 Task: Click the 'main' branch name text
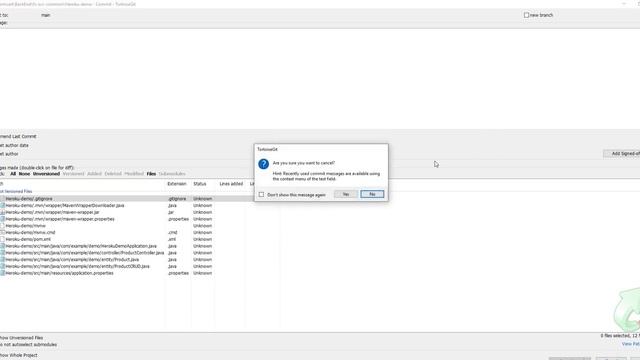(45, 15)
